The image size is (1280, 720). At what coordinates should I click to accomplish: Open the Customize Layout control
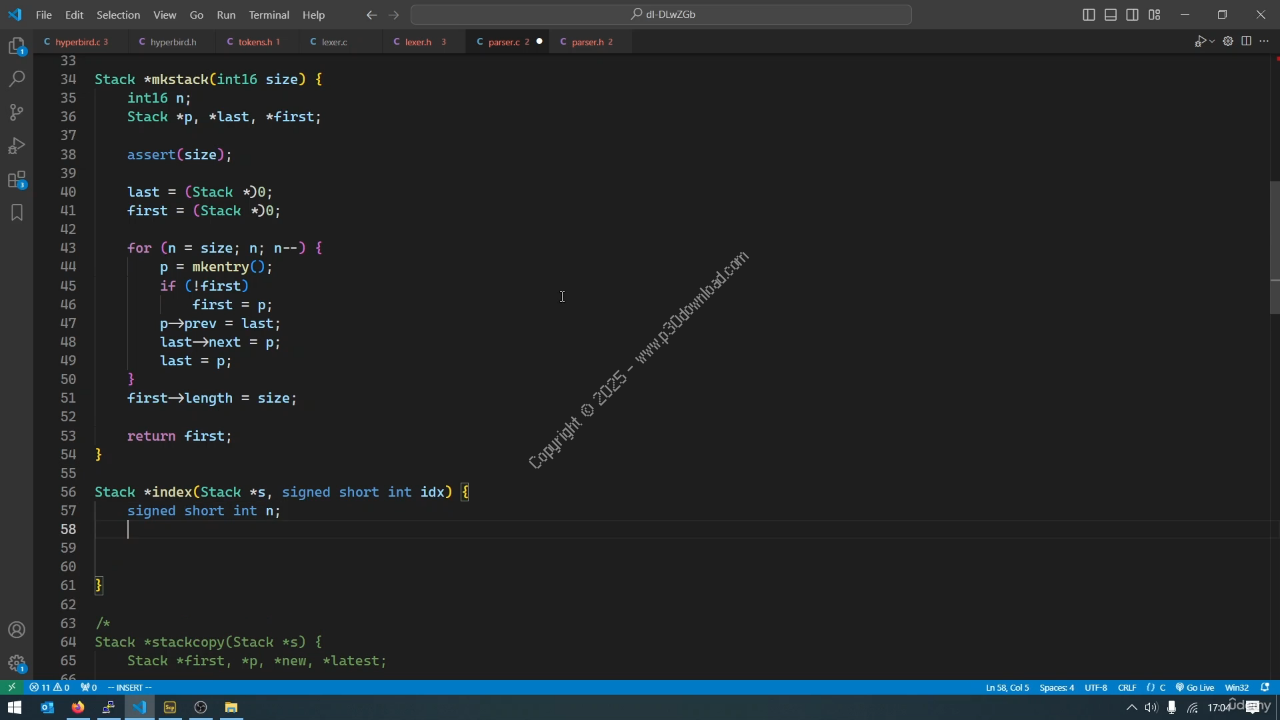click(x=1154, y=15)
